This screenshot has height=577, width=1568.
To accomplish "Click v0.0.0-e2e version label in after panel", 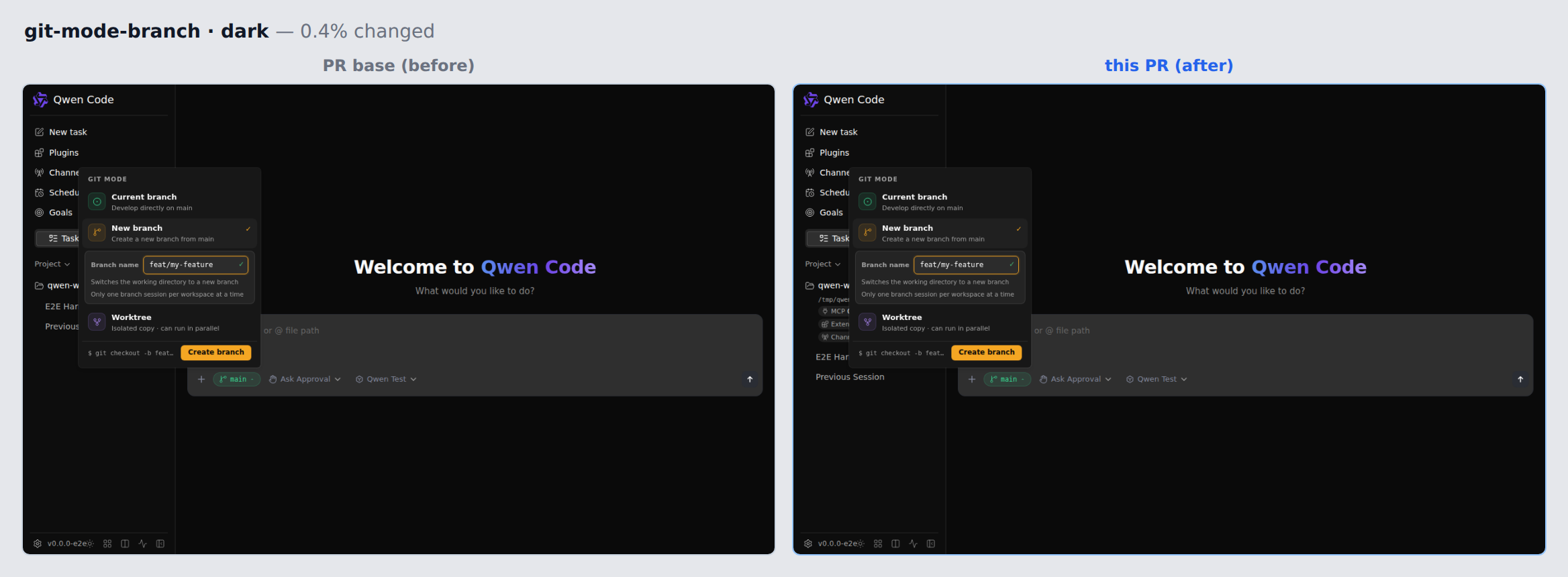I will [x=836, y=543].
